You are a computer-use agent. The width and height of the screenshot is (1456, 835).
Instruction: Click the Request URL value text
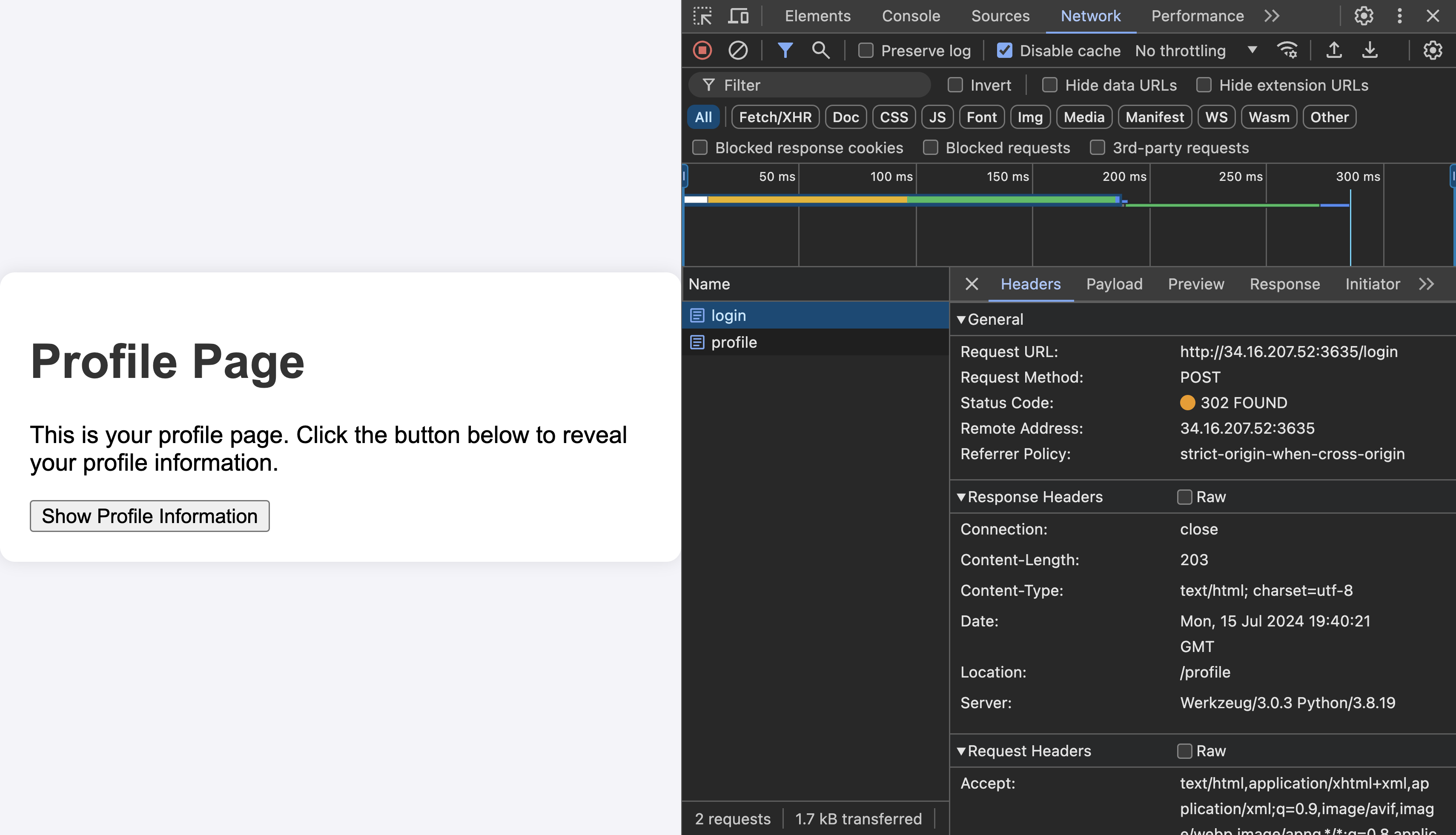point(1289,352)
